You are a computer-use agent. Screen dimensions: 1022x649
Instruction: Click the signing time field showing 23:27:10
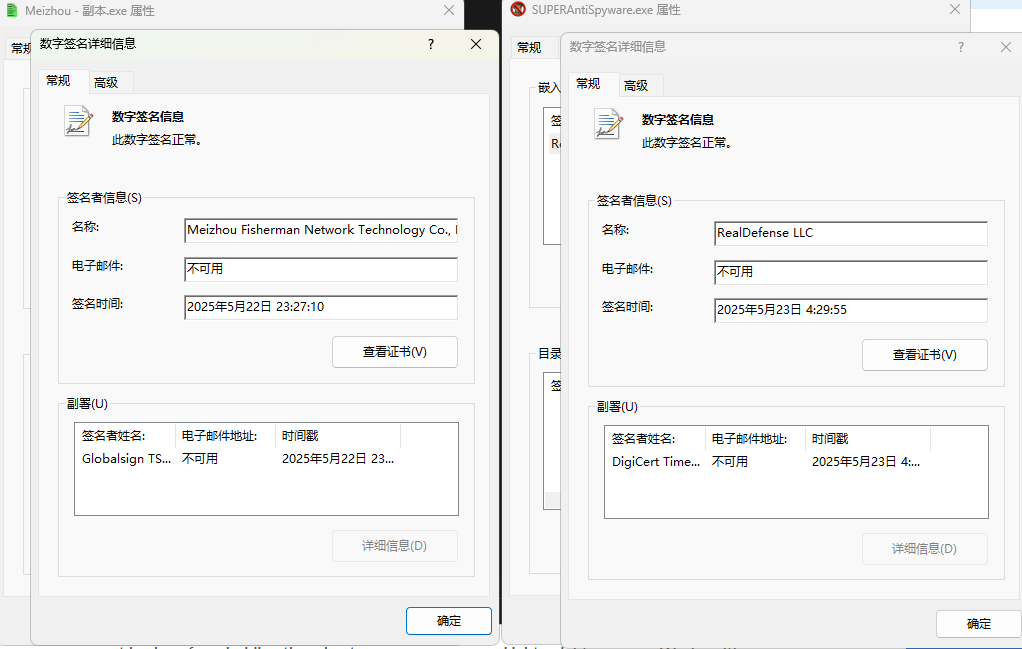point(321,308)
